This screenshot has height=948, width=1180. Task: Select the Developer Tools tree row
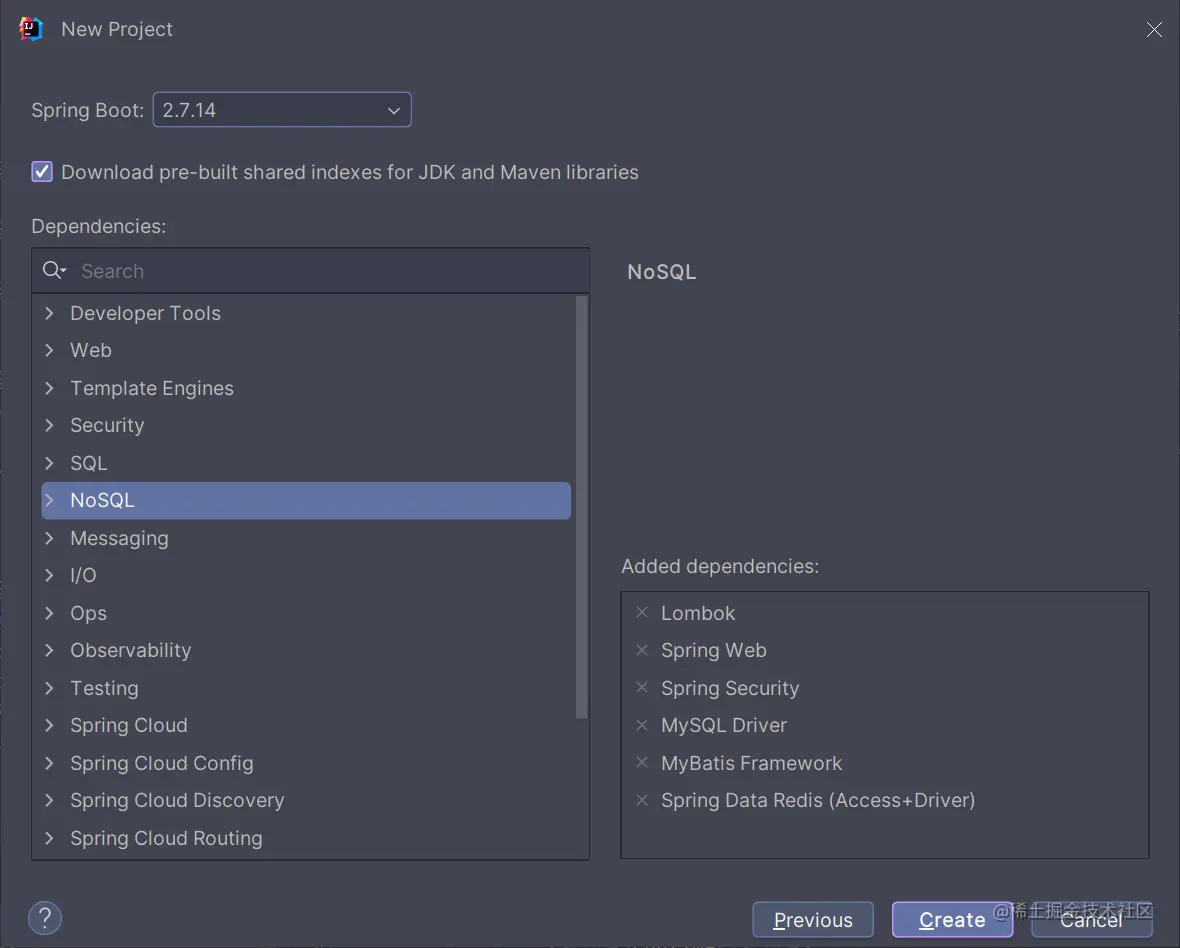click(306, 313)
